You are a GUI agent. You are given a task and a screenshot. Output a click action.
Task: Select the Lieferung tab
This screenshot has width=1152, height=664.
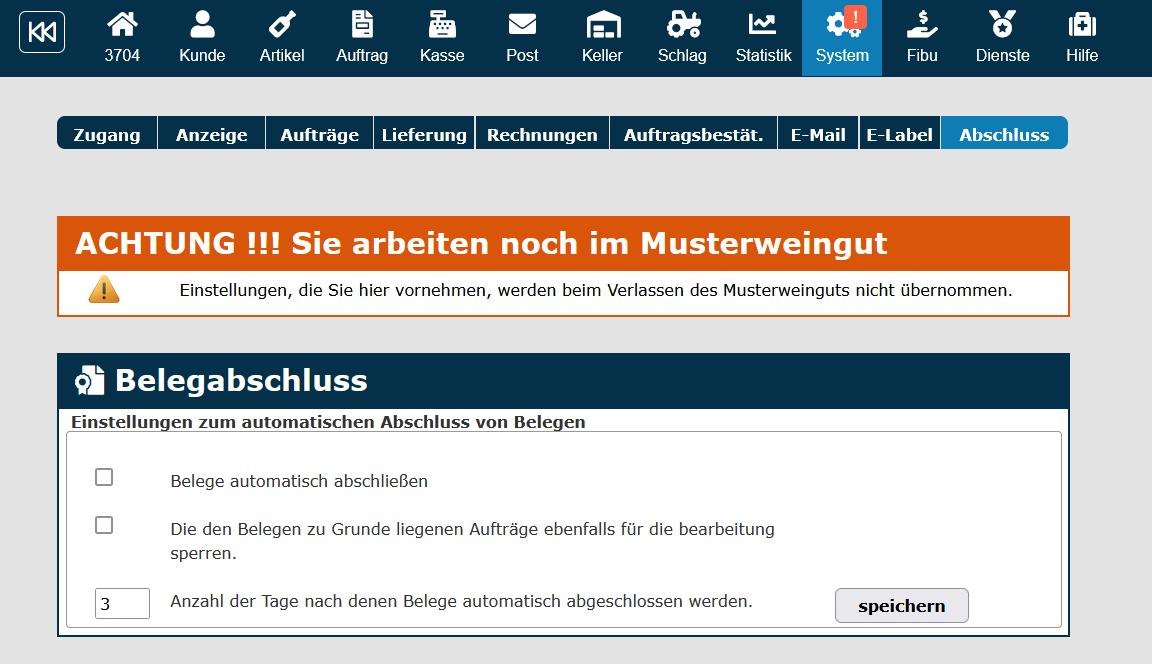click(424, 134)
